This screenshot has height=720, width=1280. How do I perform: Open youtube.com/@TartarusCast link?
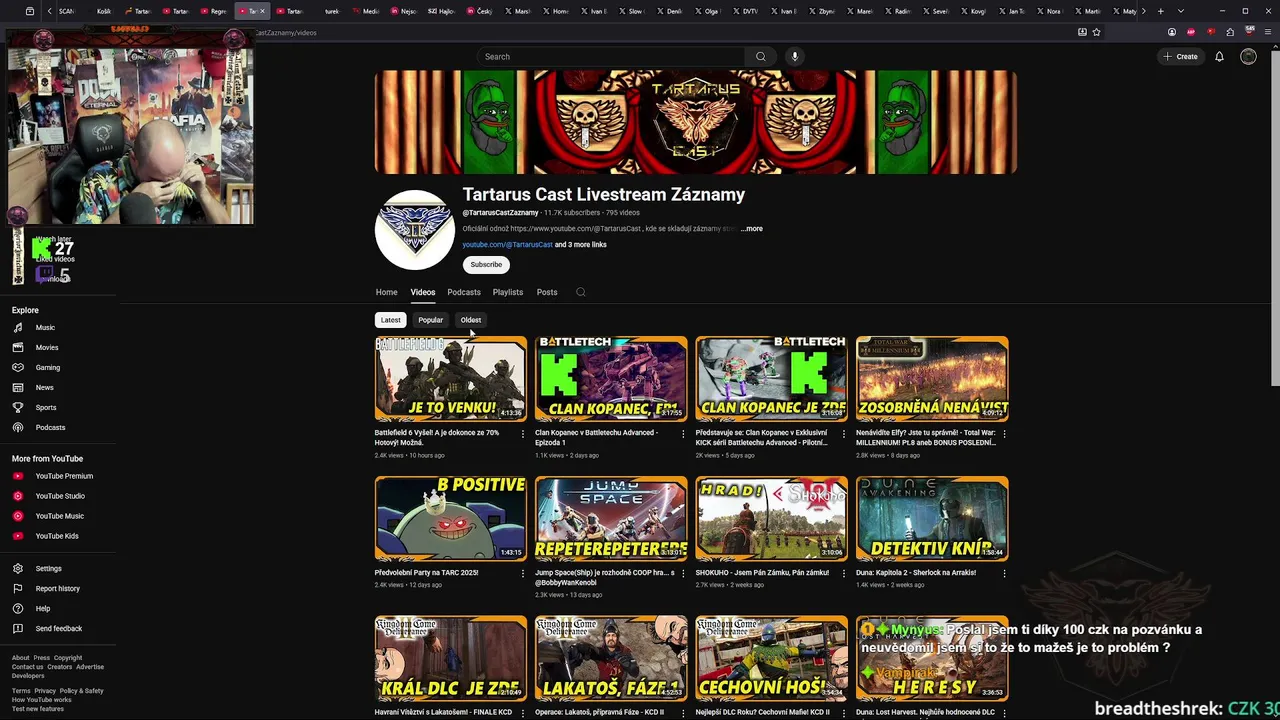pyautogui.click(x=507, y=245)
